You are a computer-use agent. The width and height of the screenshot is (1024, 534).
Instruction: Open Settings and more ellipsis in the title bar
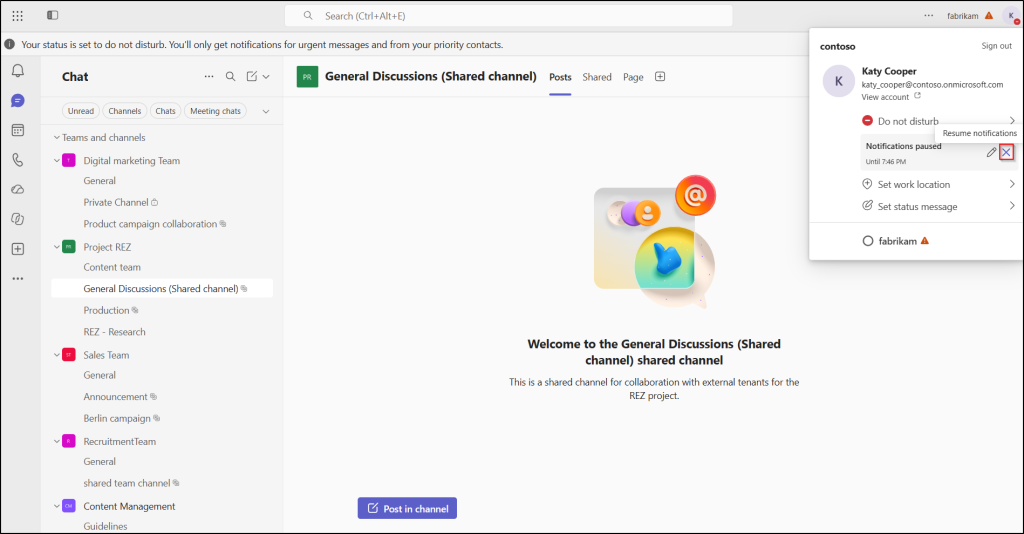929,16
